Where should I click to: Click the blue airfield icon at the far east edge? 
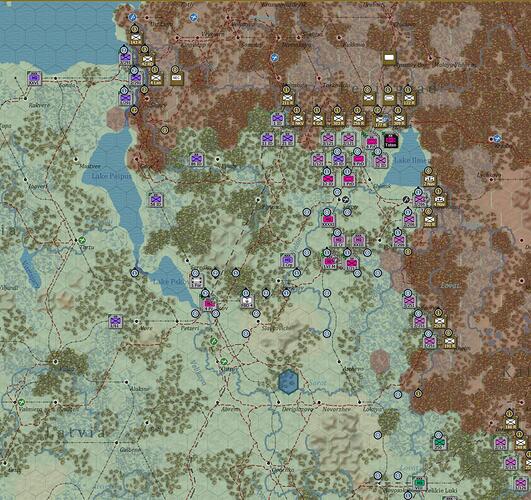pyautogui.click(x=497, y=138)
